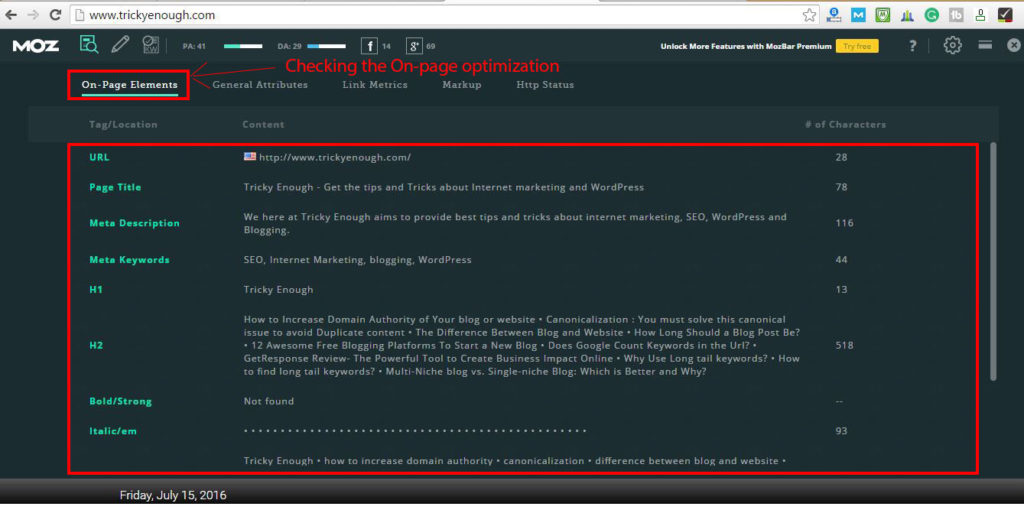The width and height of the screenshot is (1024, 526).
Task: Select the highlight links pencil tool
Action: click(120, 45)
